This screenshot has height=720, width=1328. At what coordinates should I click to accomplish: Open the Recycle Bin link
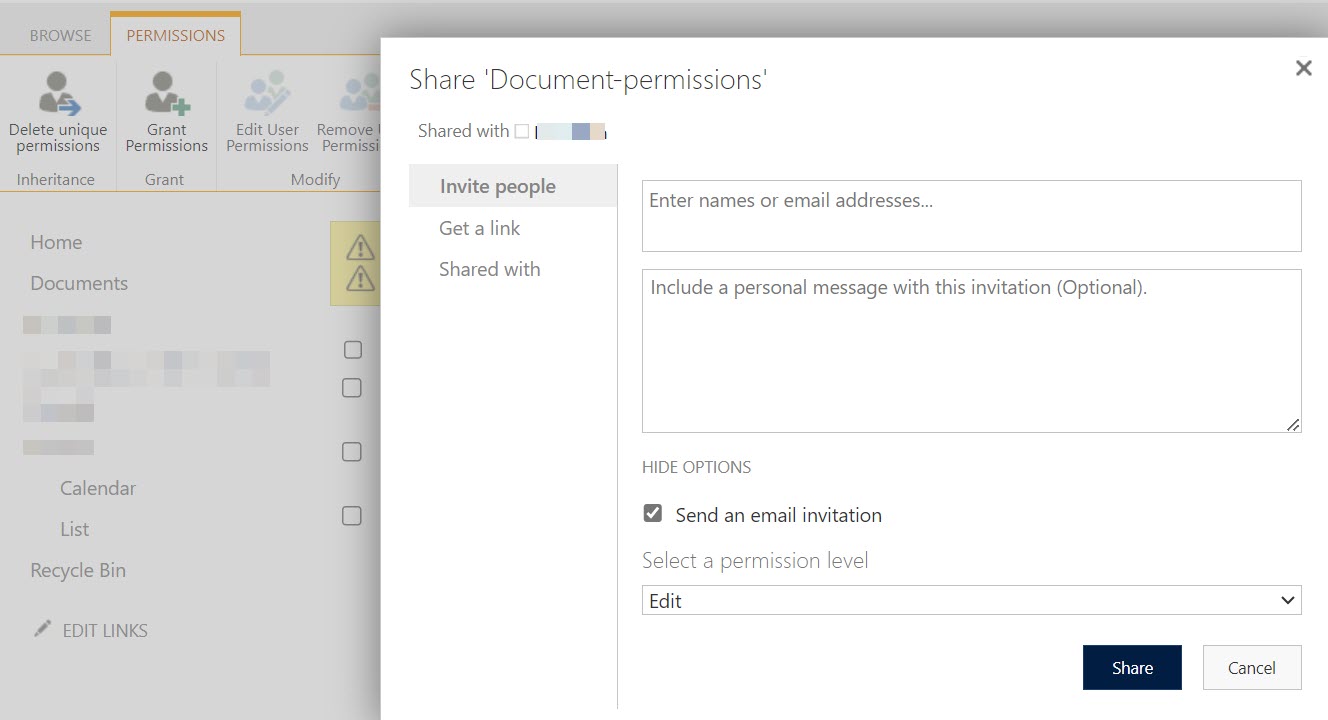[77, 570]
